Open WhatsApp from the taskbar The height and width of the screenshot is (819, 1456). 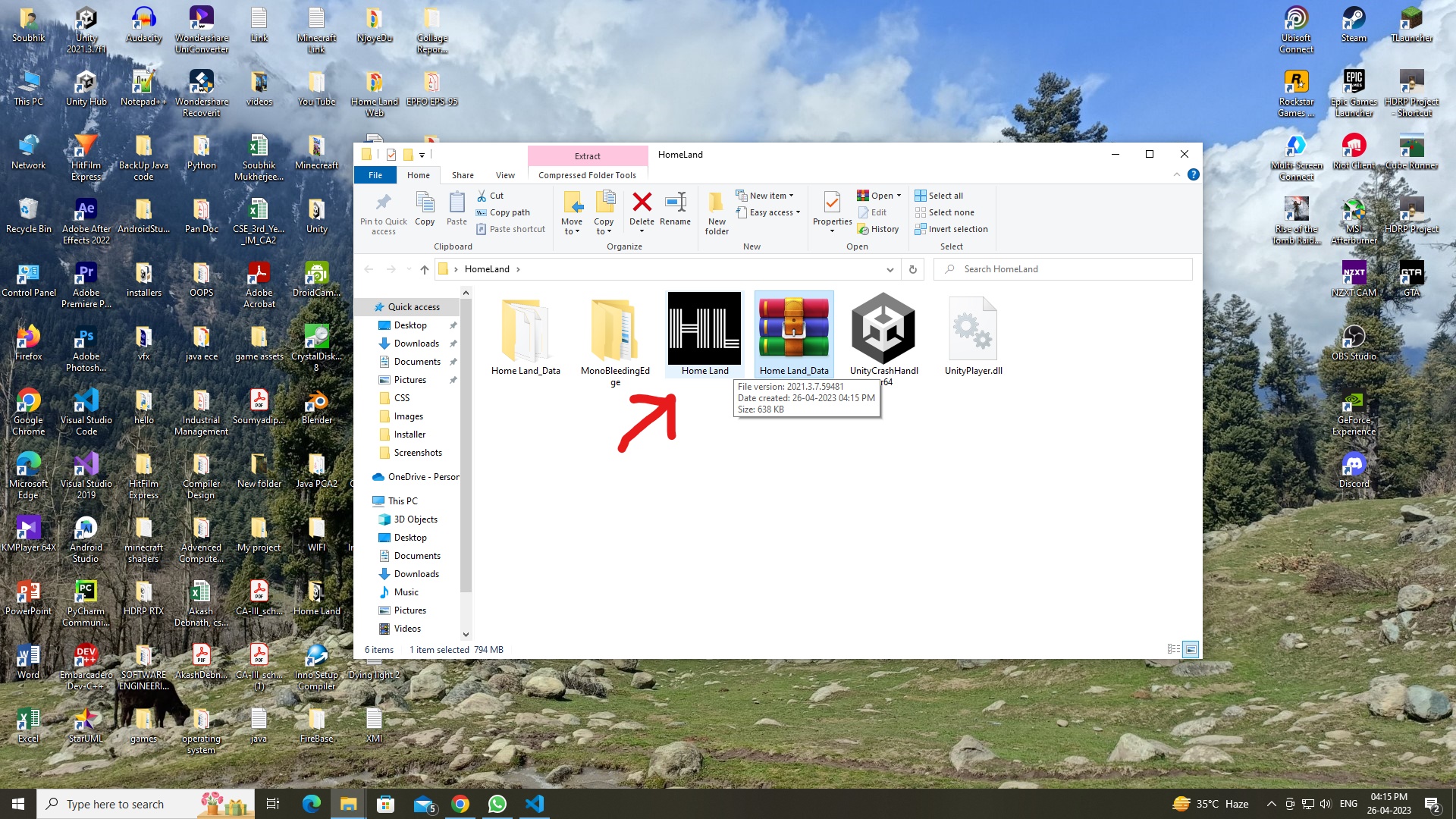coord(497,804)
